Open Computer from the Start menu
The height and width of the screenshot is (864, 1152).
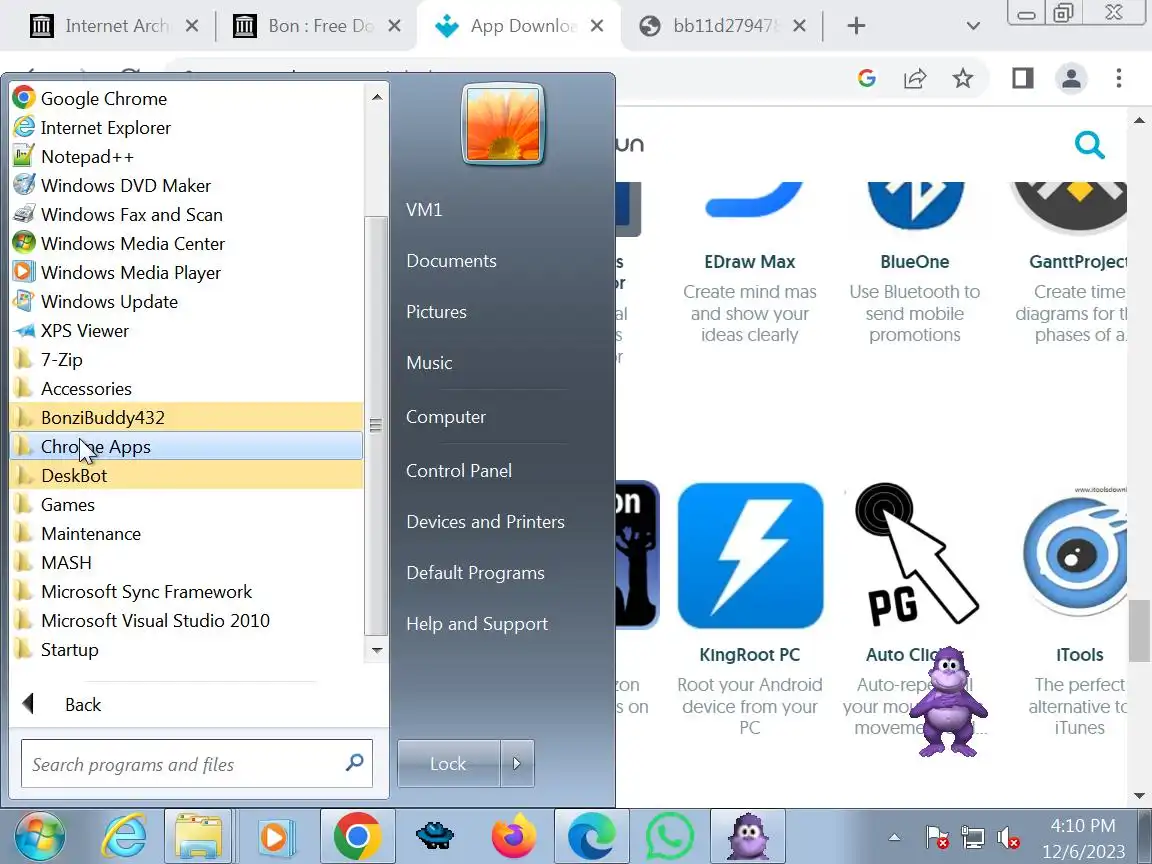[x=446, y=417]
